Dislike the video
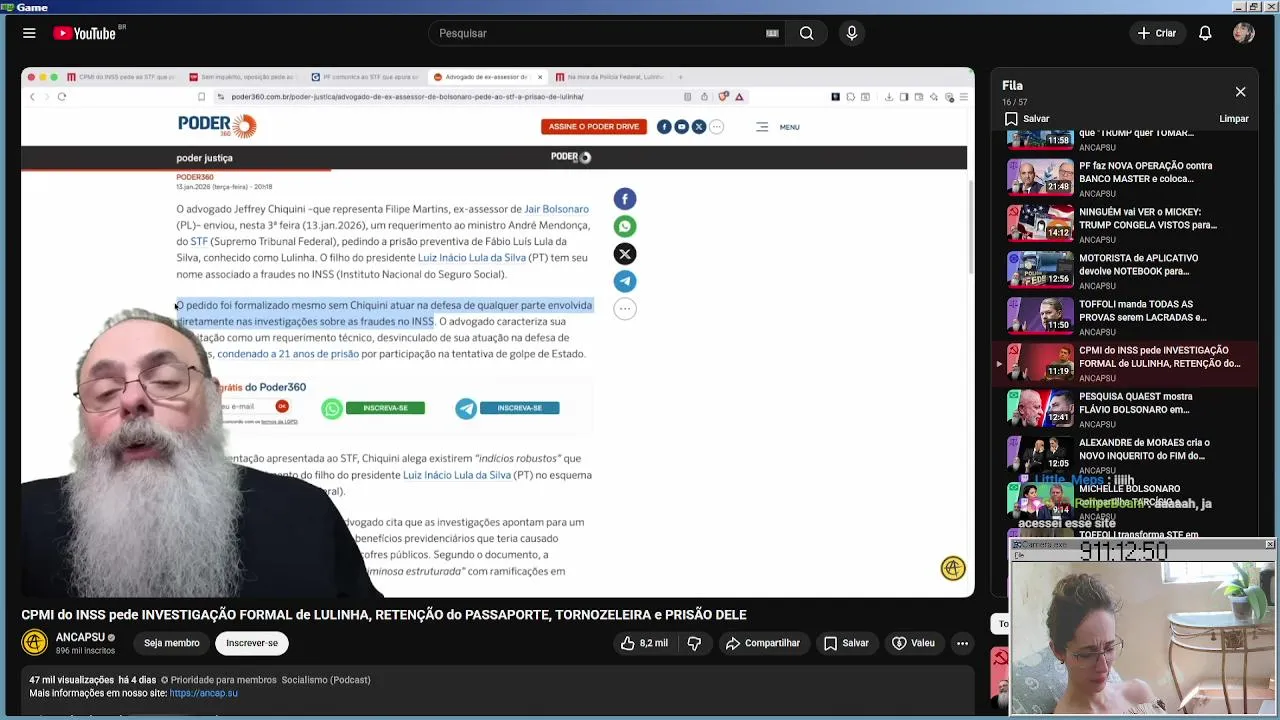 click(x=694, y=643)
